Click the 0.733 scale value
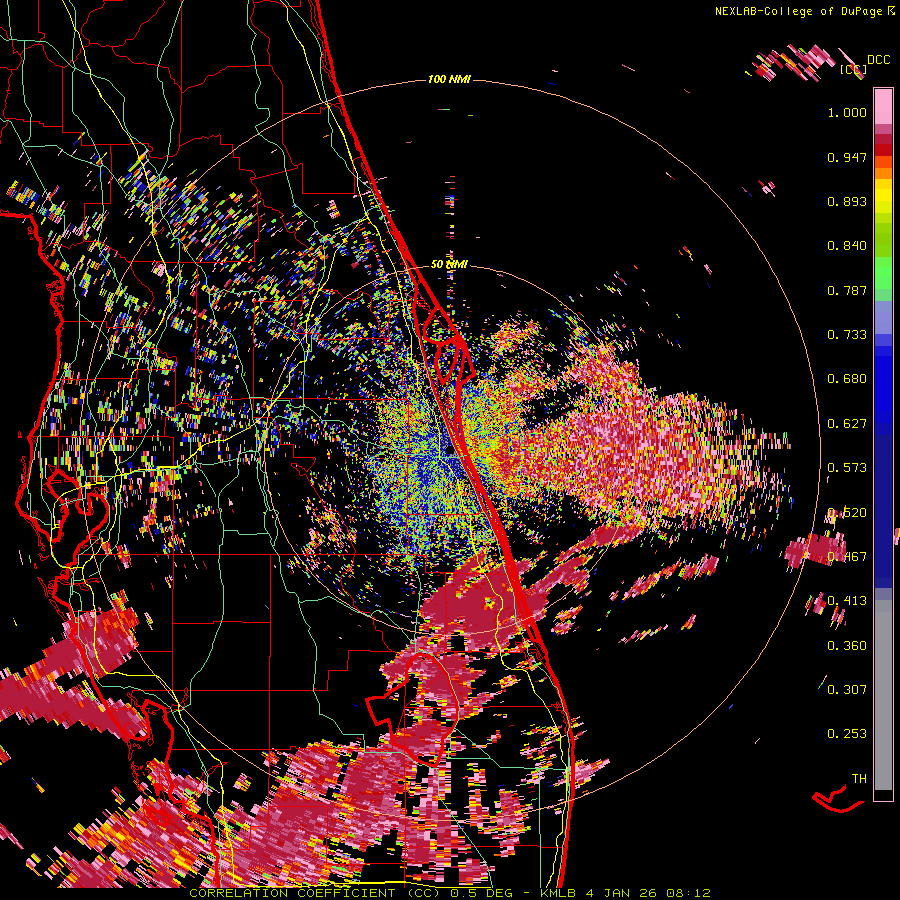Viewport: 900px width, 900px height. click(847, 335)
